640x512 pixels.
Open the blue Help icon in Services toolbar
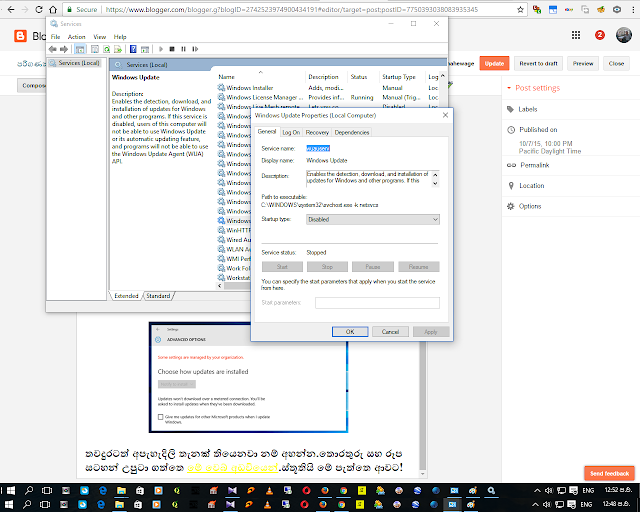point(133,49)
